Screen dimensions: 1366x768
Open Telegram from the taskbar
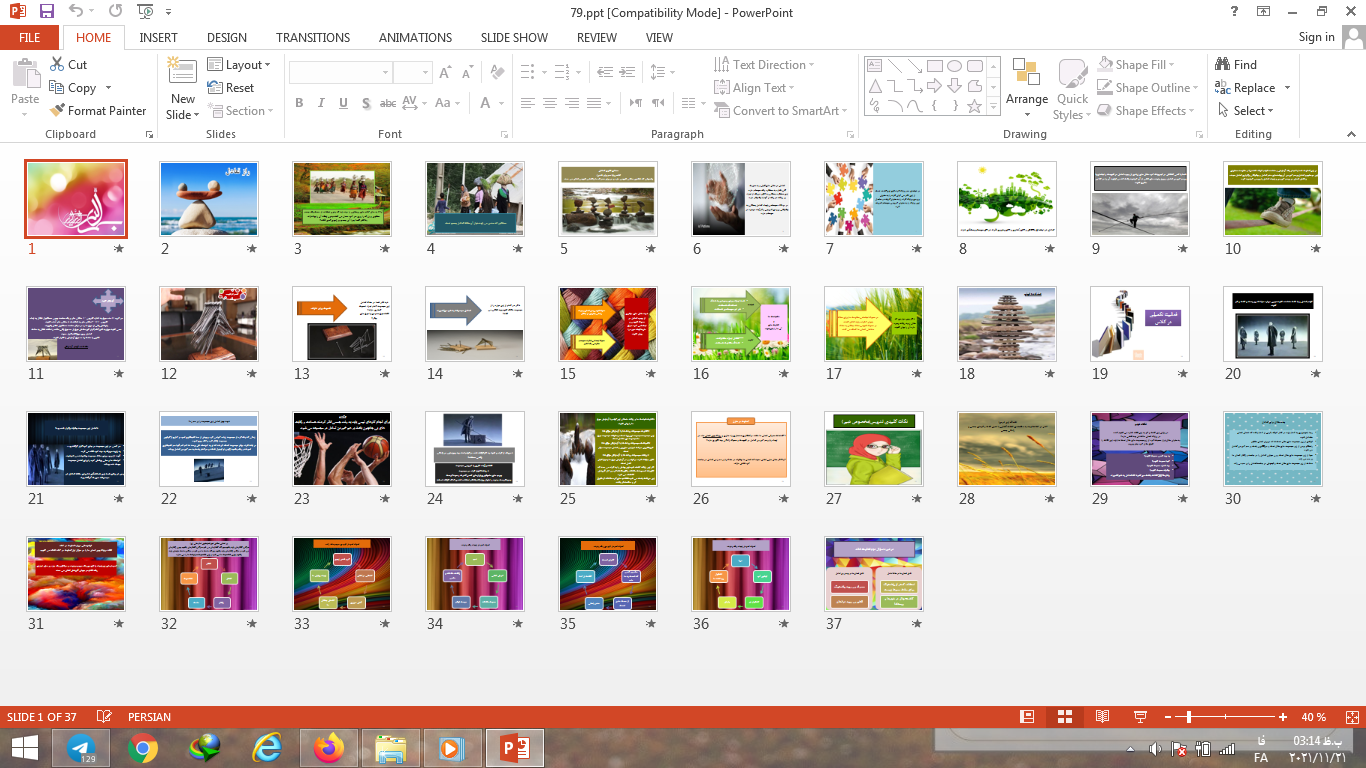click(x=81, y=747)
